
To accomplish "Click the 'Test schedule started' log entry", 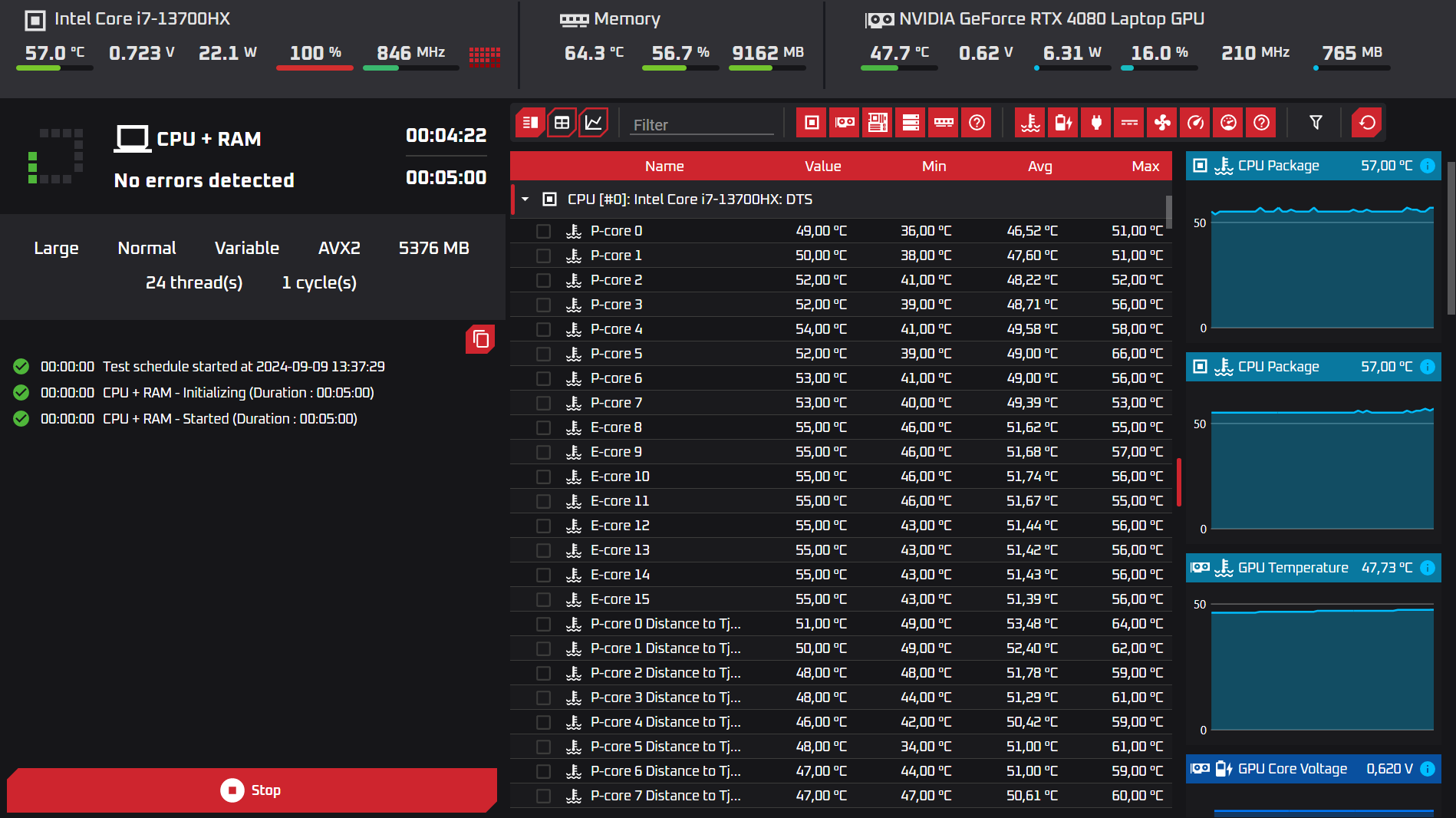I will [x=244, y=367].
